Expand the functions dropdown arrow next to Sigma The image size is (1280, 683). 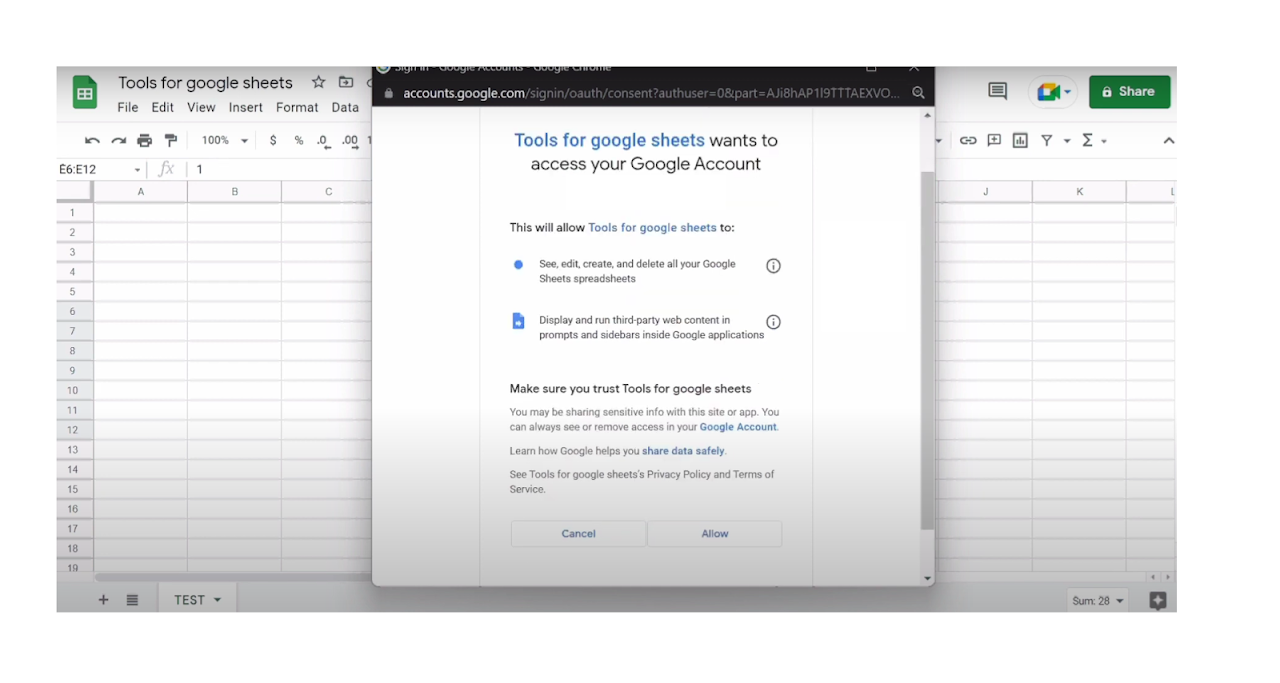(1104, 141)
